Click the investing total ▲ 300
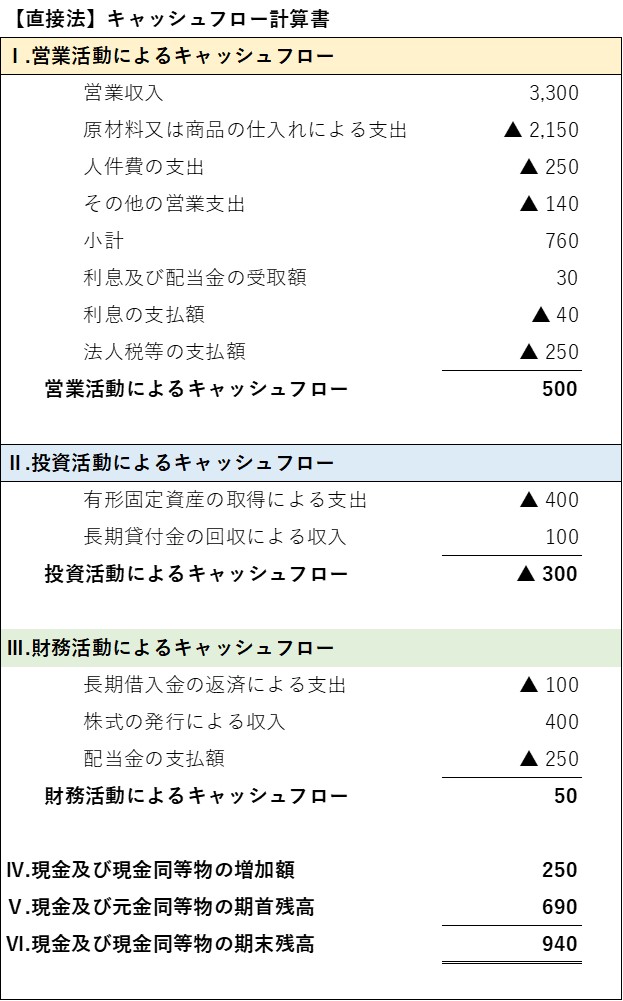Viewport: 623px width, 1001px height. pyautogui.click(x=546, y=574)
